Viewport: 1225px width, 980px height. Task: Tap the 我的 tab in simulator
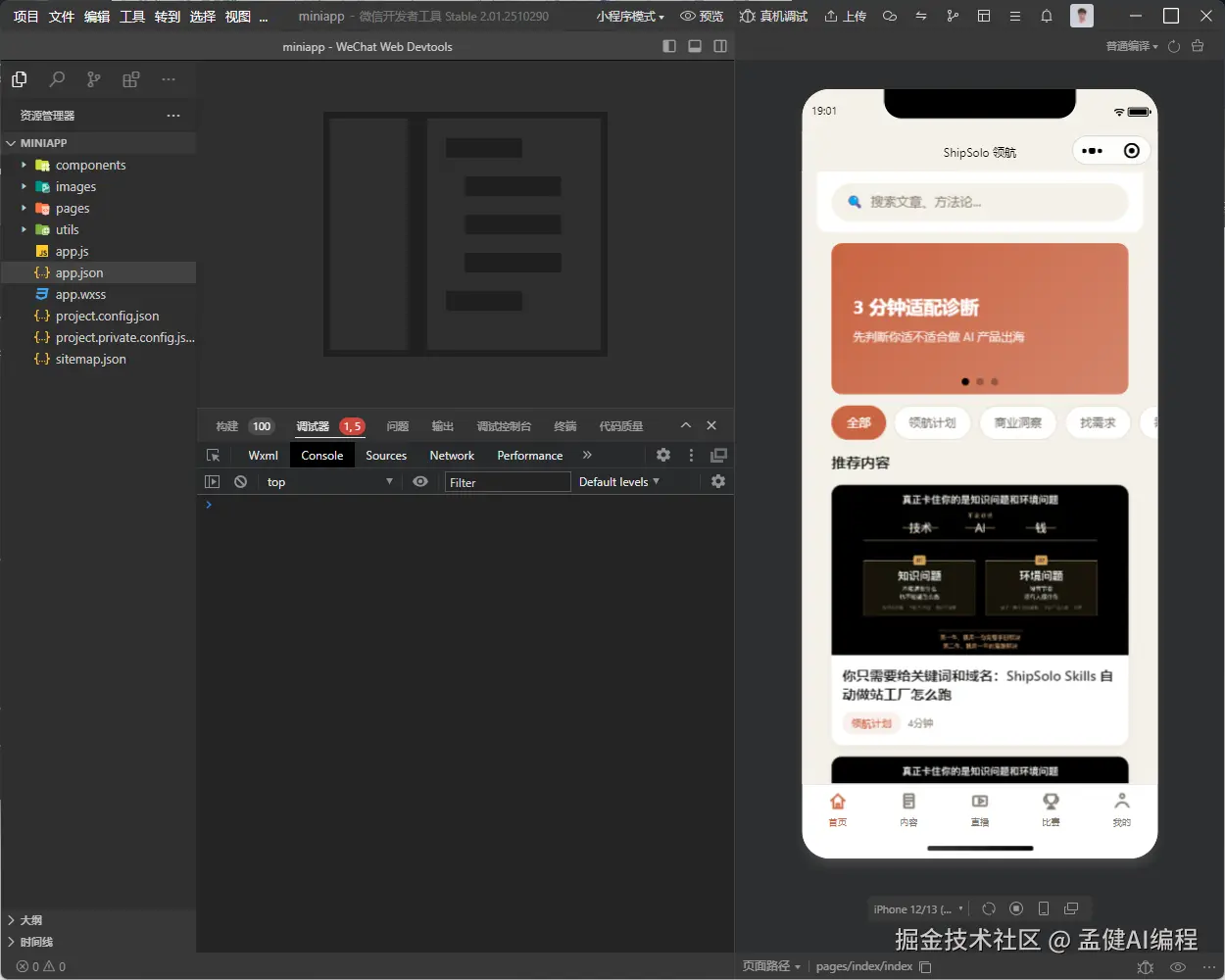point(1121,809)
